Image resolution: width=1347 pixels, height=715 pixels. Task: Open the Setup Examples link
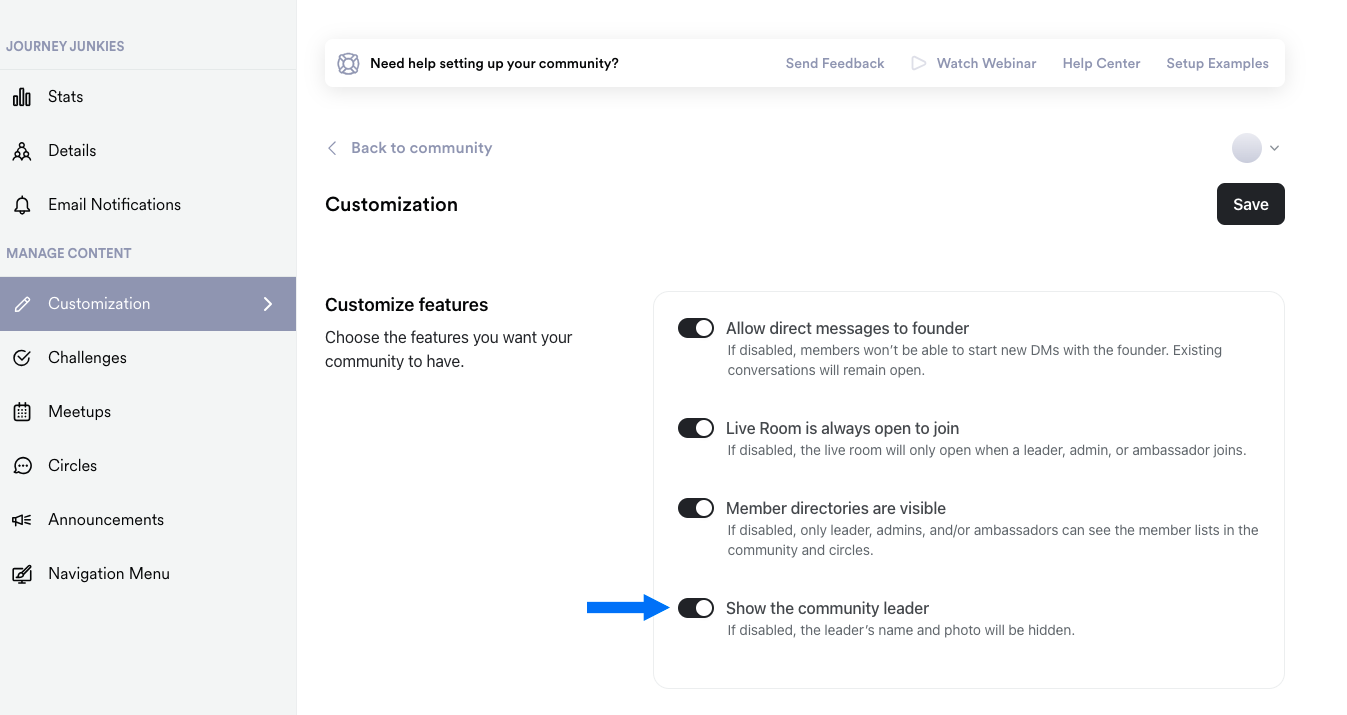click(1217, 63)
